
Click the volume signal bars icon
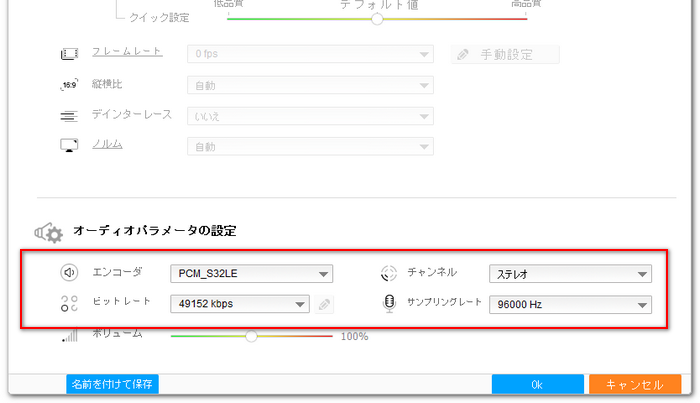[70, 335]
